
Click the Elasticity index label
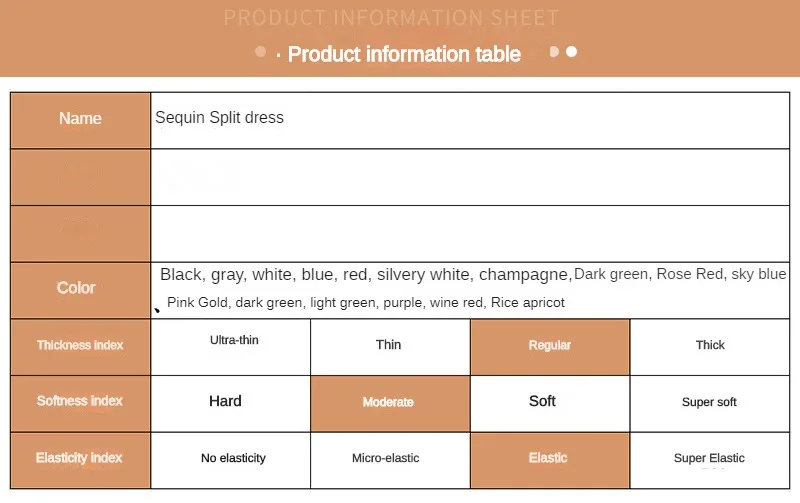[79, 458]
